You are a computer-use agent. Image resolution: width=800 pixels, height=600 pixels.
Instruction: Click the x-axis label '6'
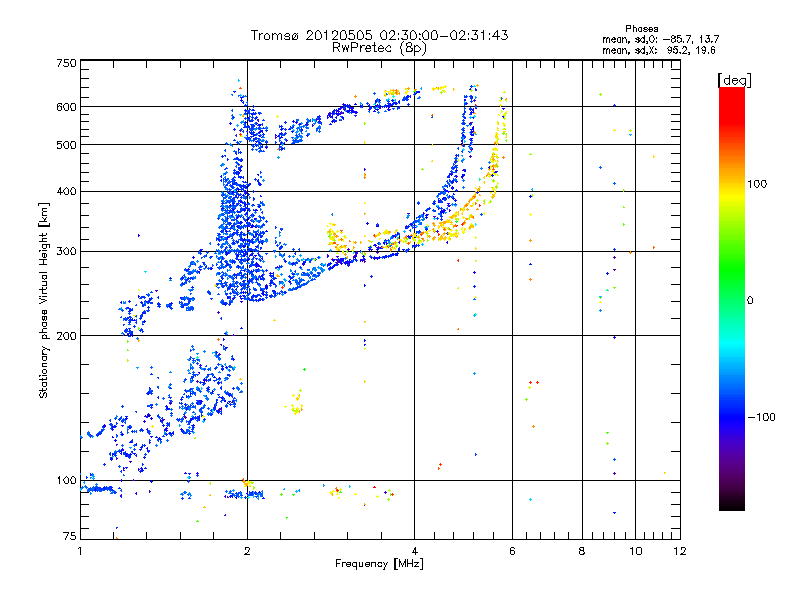[512, 551]
